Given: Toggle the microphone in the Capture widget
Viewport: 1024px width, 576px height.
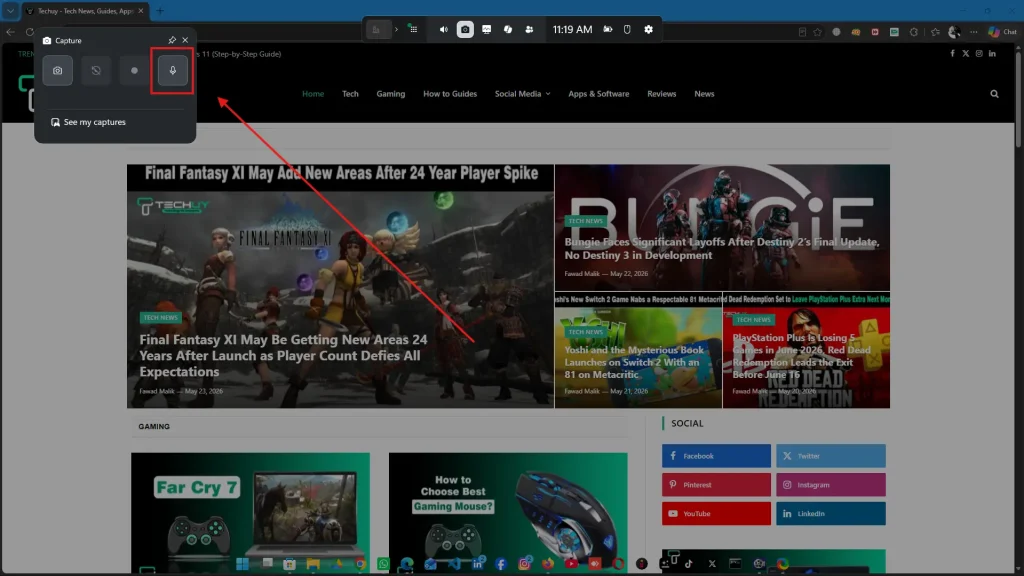Looking at the screenshot, I should [x=172, y=71].
